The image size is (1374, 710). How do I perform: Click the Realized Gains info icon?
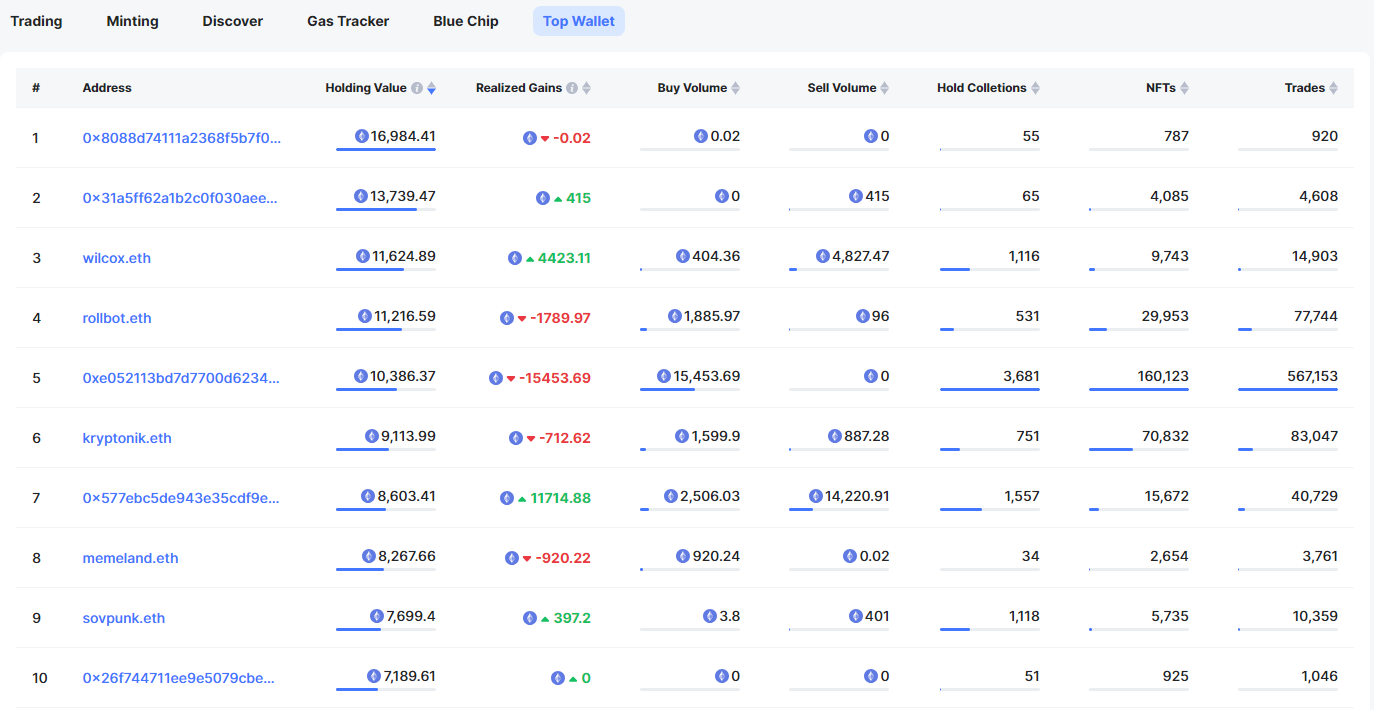tap(572, 88)
